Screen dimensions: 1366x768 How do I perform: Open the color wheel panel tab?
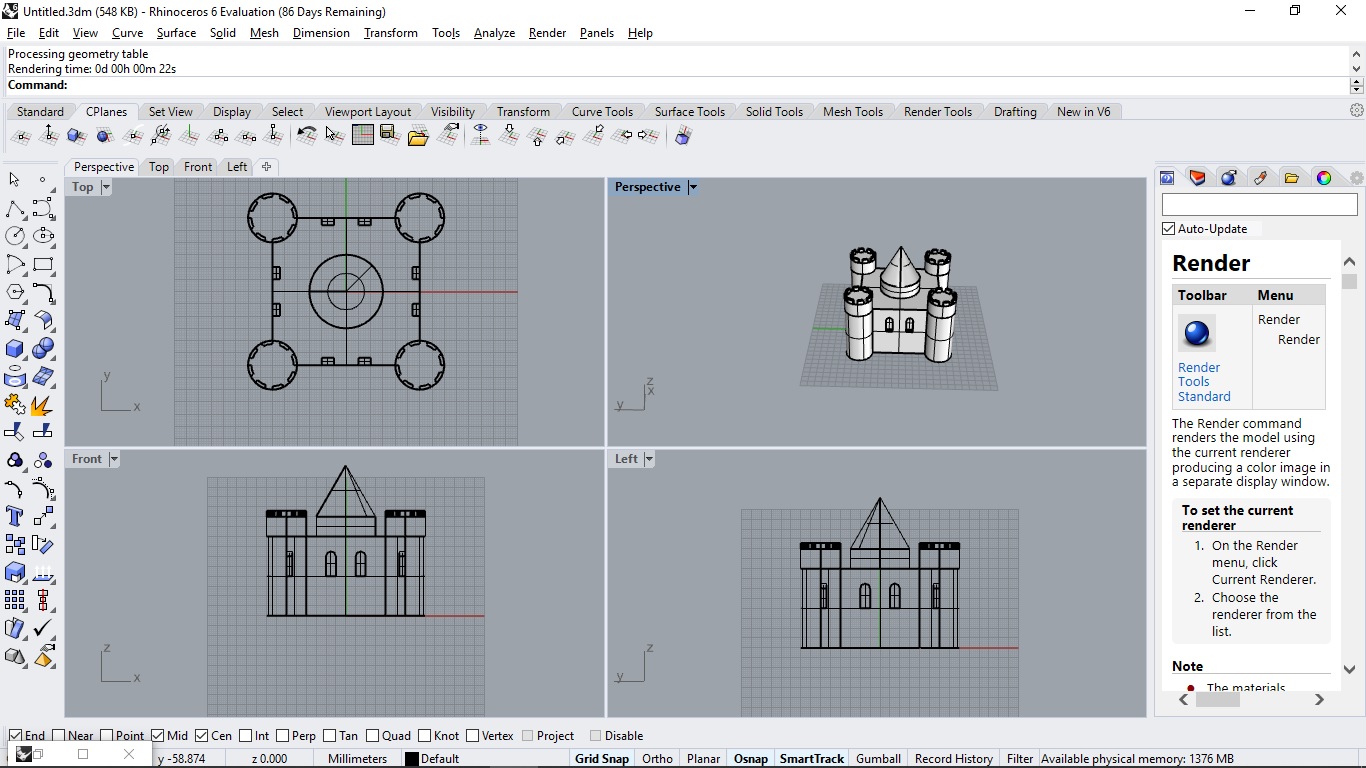(x=1323, y=178)
